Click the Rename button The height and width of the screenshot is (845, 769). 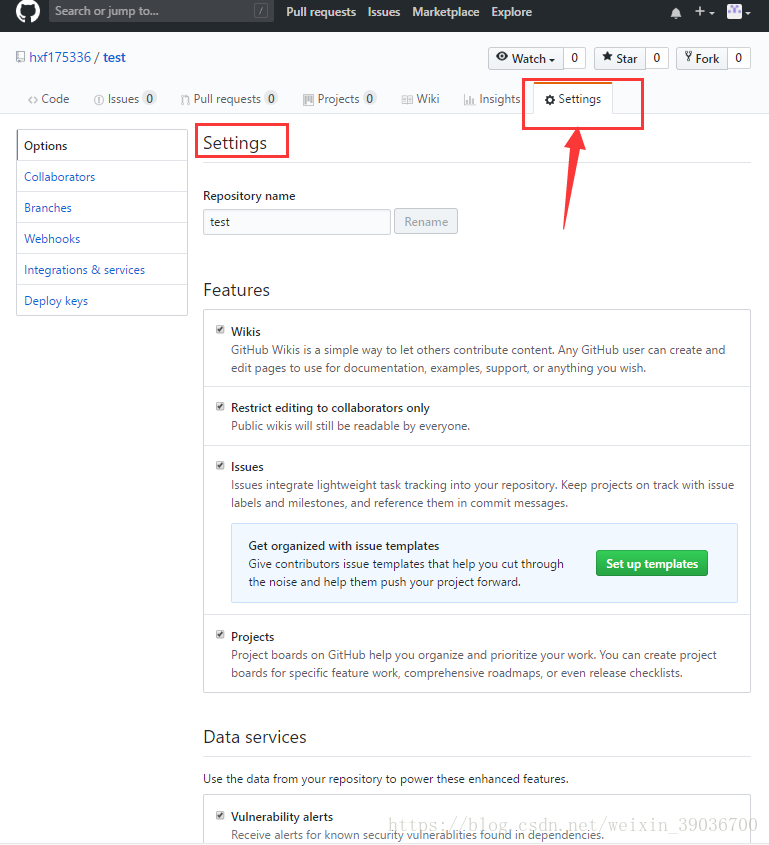tap(426, 221)
